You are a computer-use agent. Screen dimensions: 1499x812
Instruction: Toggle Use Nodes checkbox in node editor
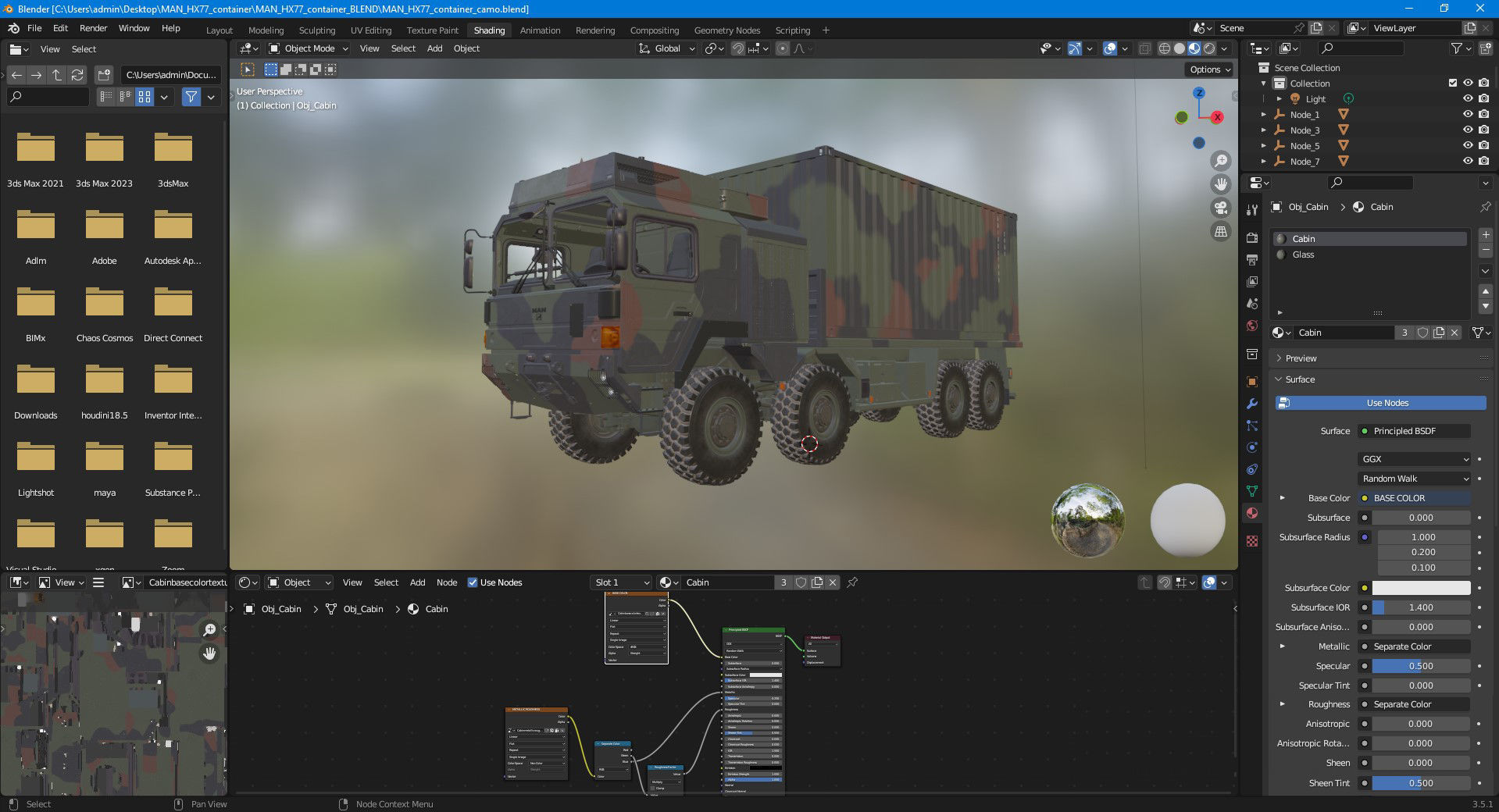click(472, 582)
